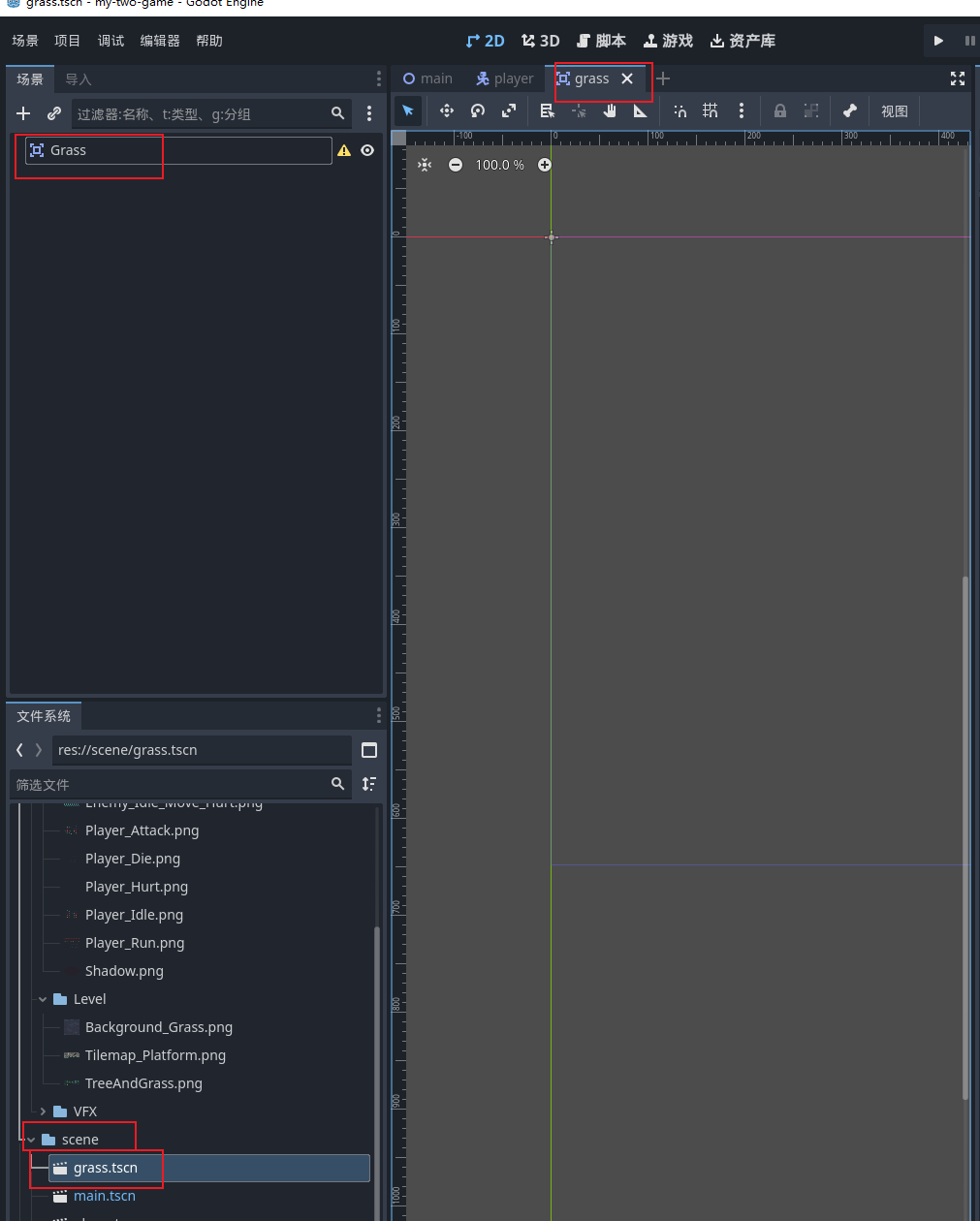Open snapping options three-dot menu
Viewport: 980px width, 1221px height.
pos(742,110)
